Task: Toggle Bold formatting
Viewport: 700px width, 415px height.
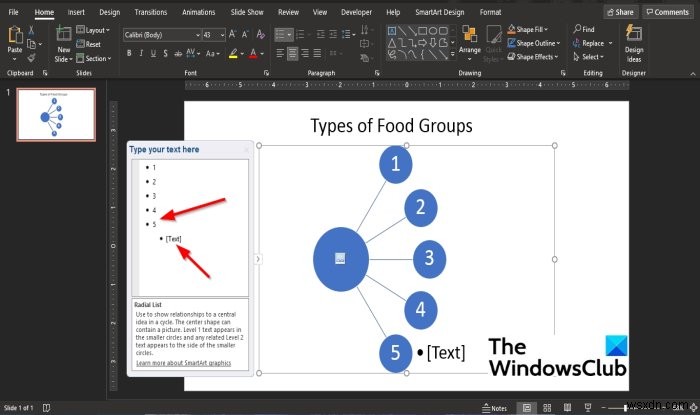Action: pos(129,54)
